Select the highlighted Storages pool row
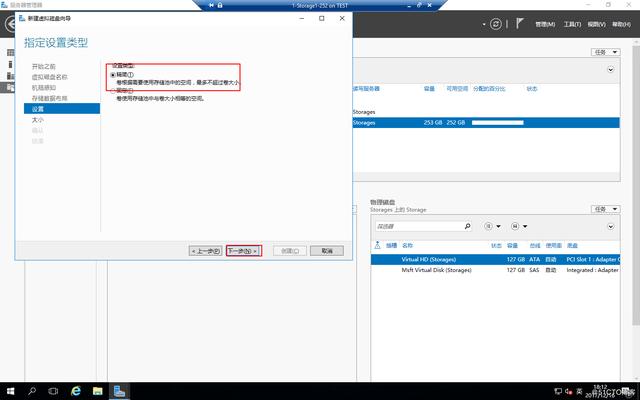640x400 pixels. [486, 122]
